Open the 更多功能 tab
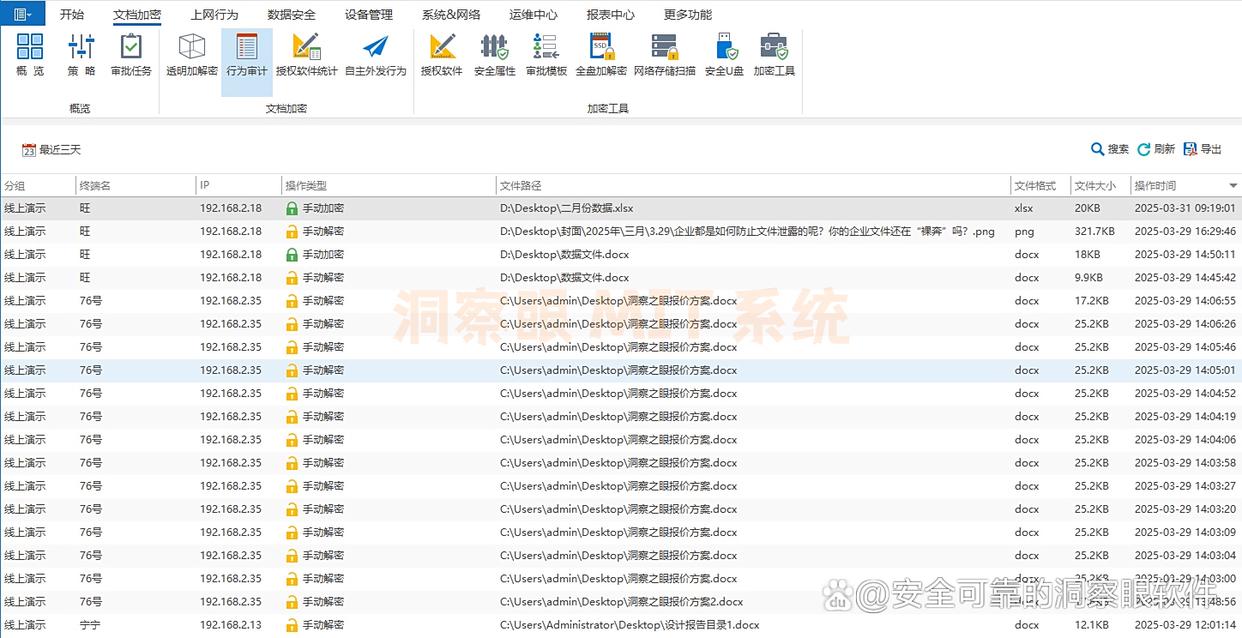The width and height of the screenshot is (1242, 638). [x=688, y=15]
